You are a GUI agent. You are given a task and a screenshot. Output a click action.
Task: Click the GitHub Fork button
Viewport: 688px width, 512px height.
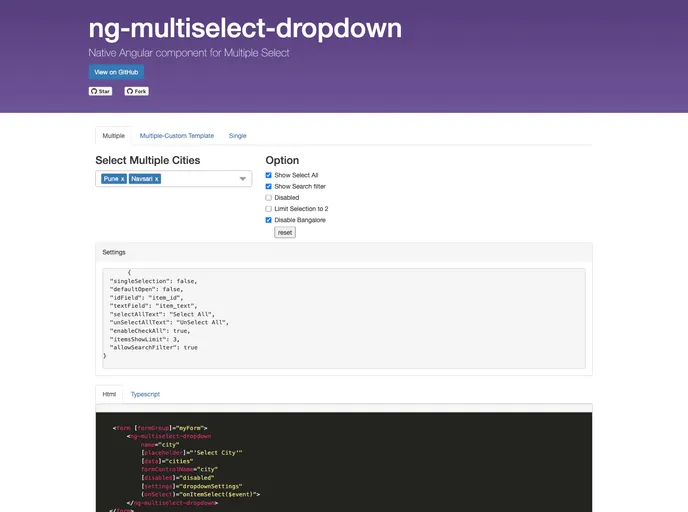[136, 91]
